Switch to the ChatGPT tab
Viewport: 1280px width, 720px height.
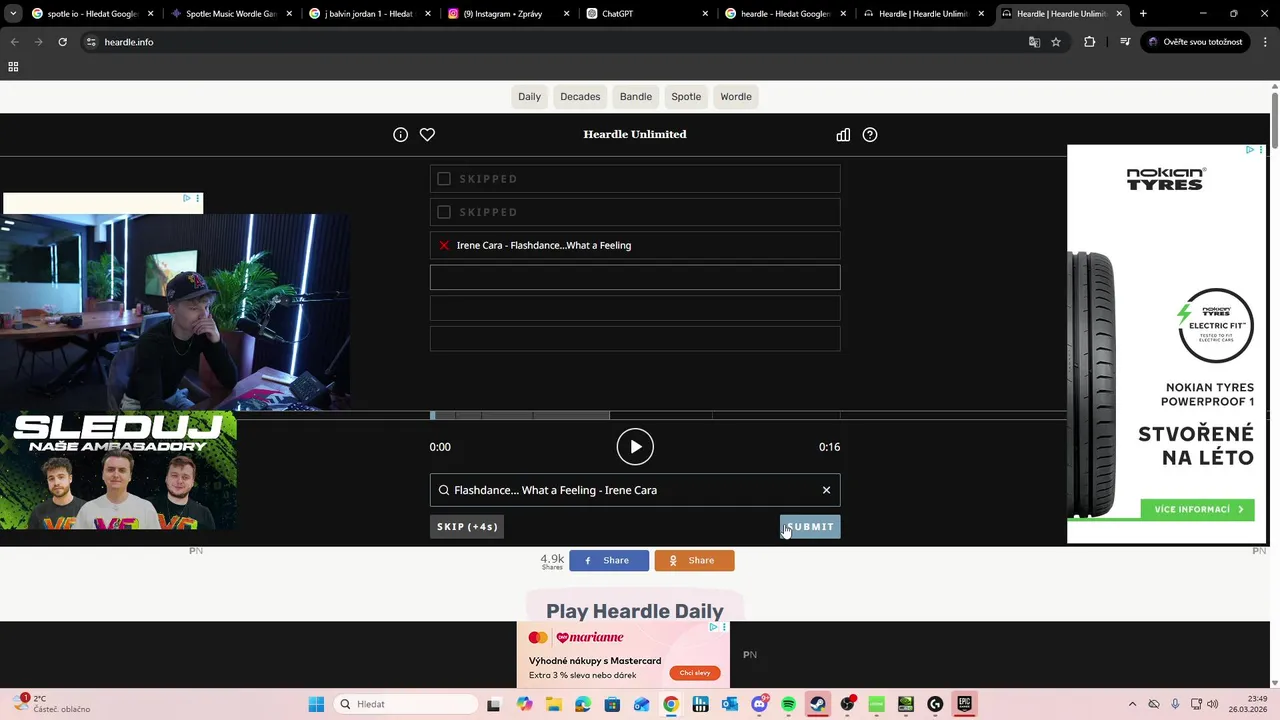[648, 14]
